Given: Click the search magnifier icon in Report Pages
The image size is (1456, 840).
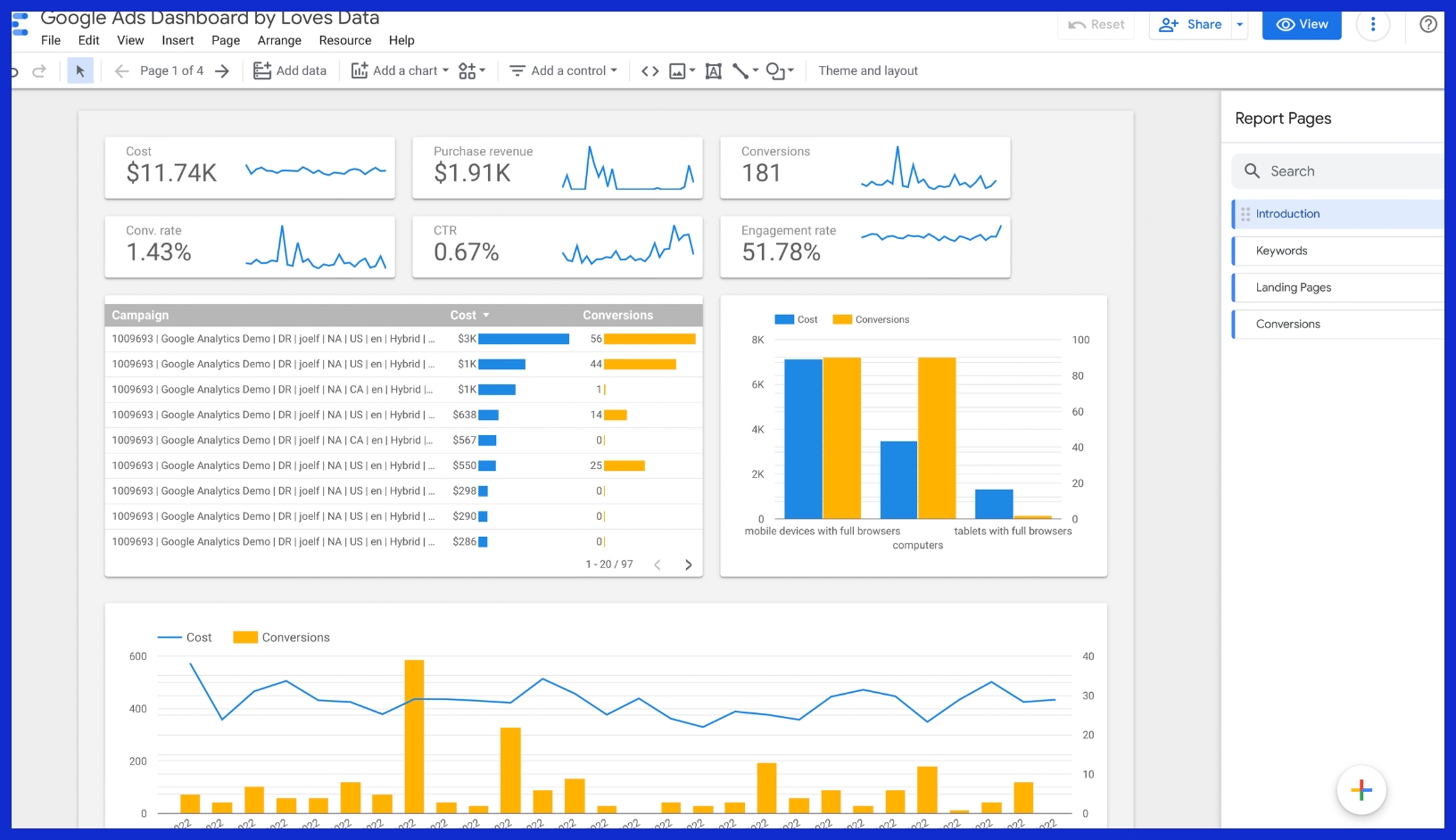Looking at the screenshot, I should (x=1252, y=171).
